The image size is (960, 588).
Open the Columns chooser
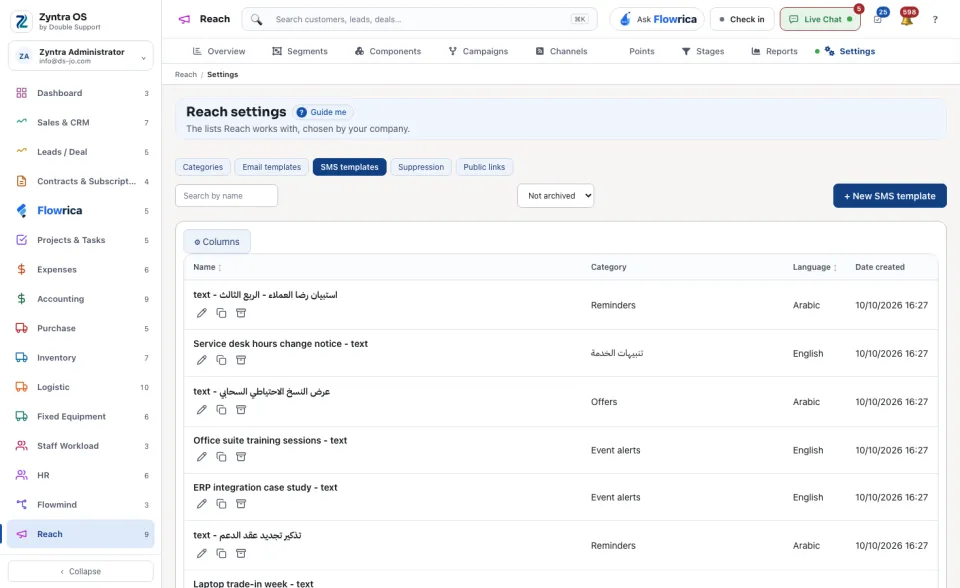tap(217, 242)
